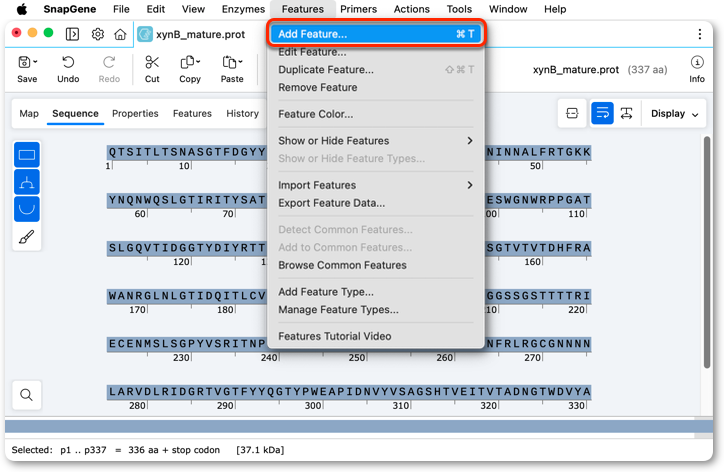The image size is (724, 472).
Task: Click the 'Selected: p1 .. p337' status text
Action: (59, 450)
